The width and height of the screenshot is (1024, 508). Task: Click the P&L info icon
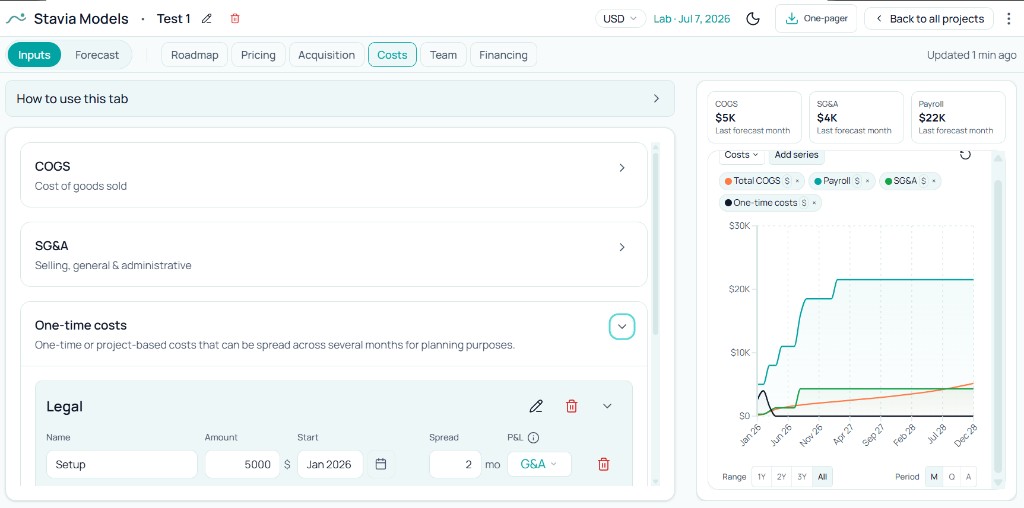[534, 437]
